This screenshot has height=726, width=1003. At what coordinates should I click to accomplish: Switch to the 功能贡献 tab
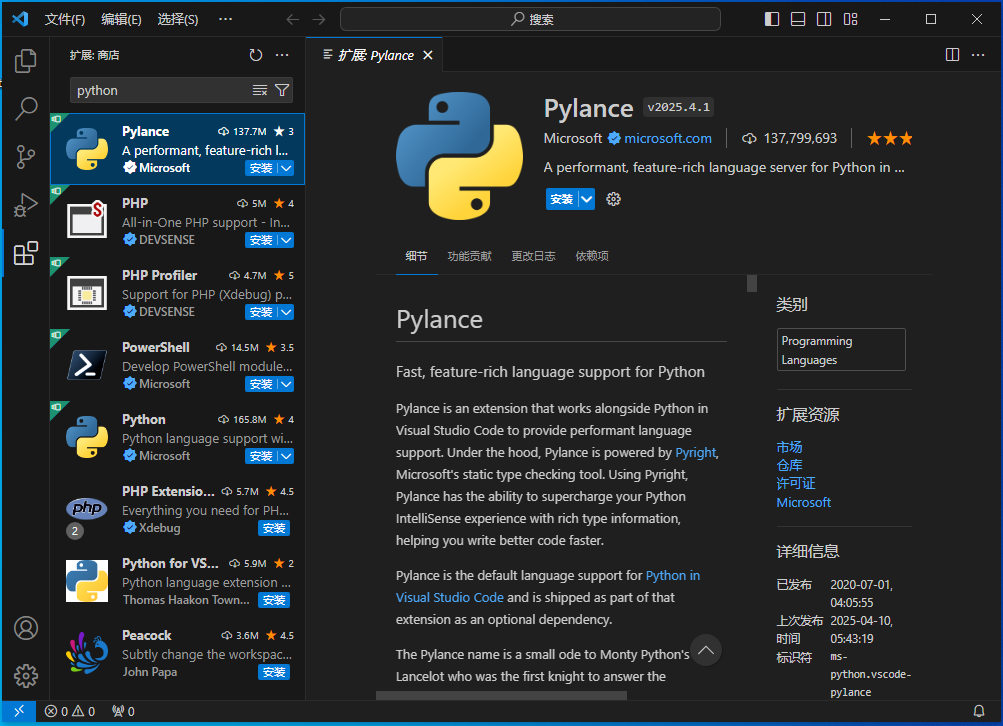pyautogui.click(x=470, y=256)
